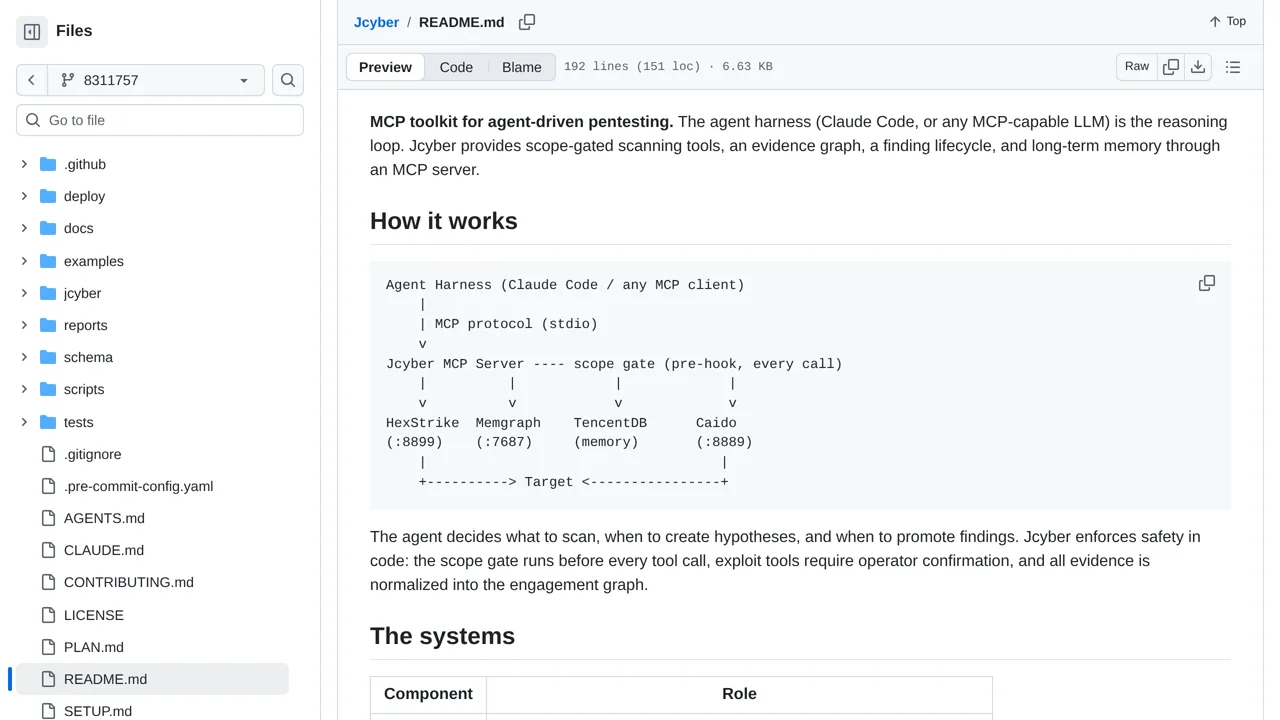Expand the examples folder chevron
Screen dimensions: 1280x720
[x=24, y=261]
